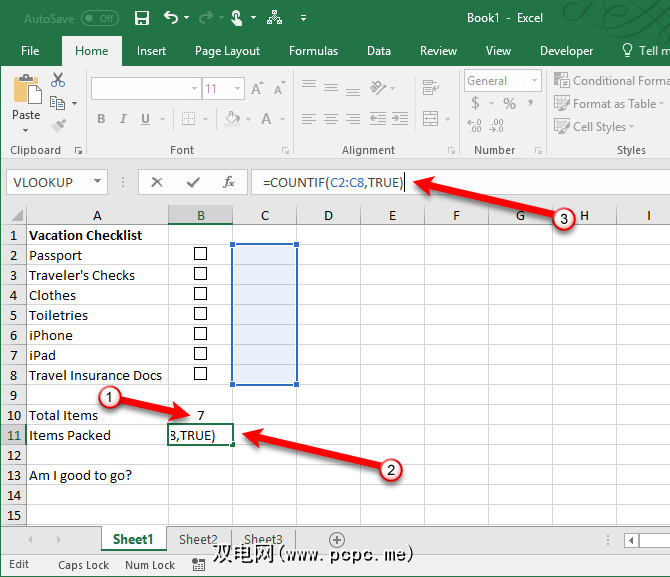Add a new sheet with plus icon
This screenshot has width=670, height=577.
(336, 540)
